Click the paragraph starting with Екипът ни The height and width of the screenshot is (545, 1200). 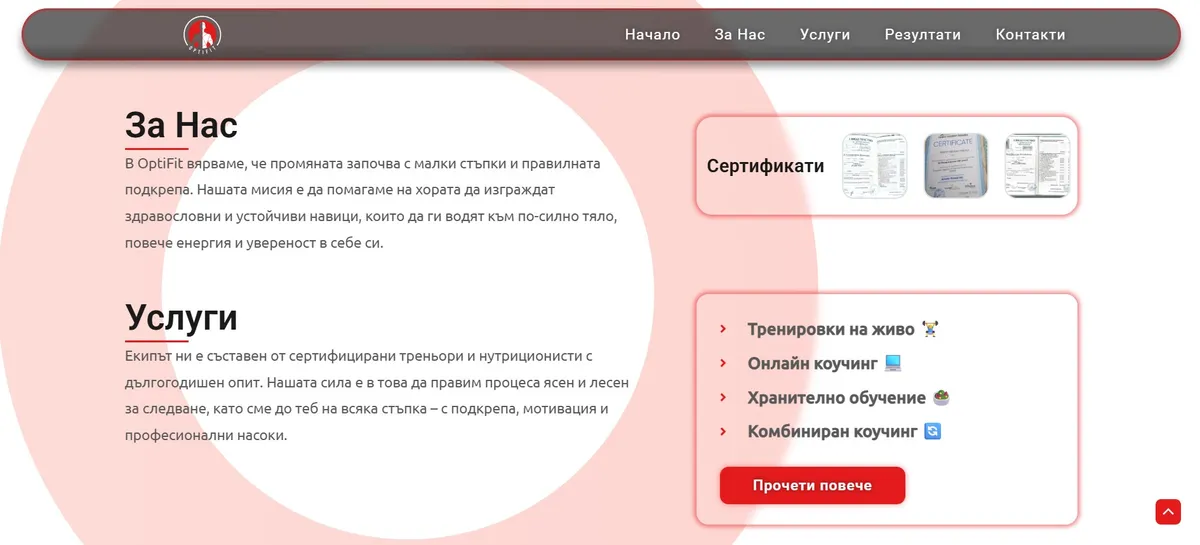[377, 396]
